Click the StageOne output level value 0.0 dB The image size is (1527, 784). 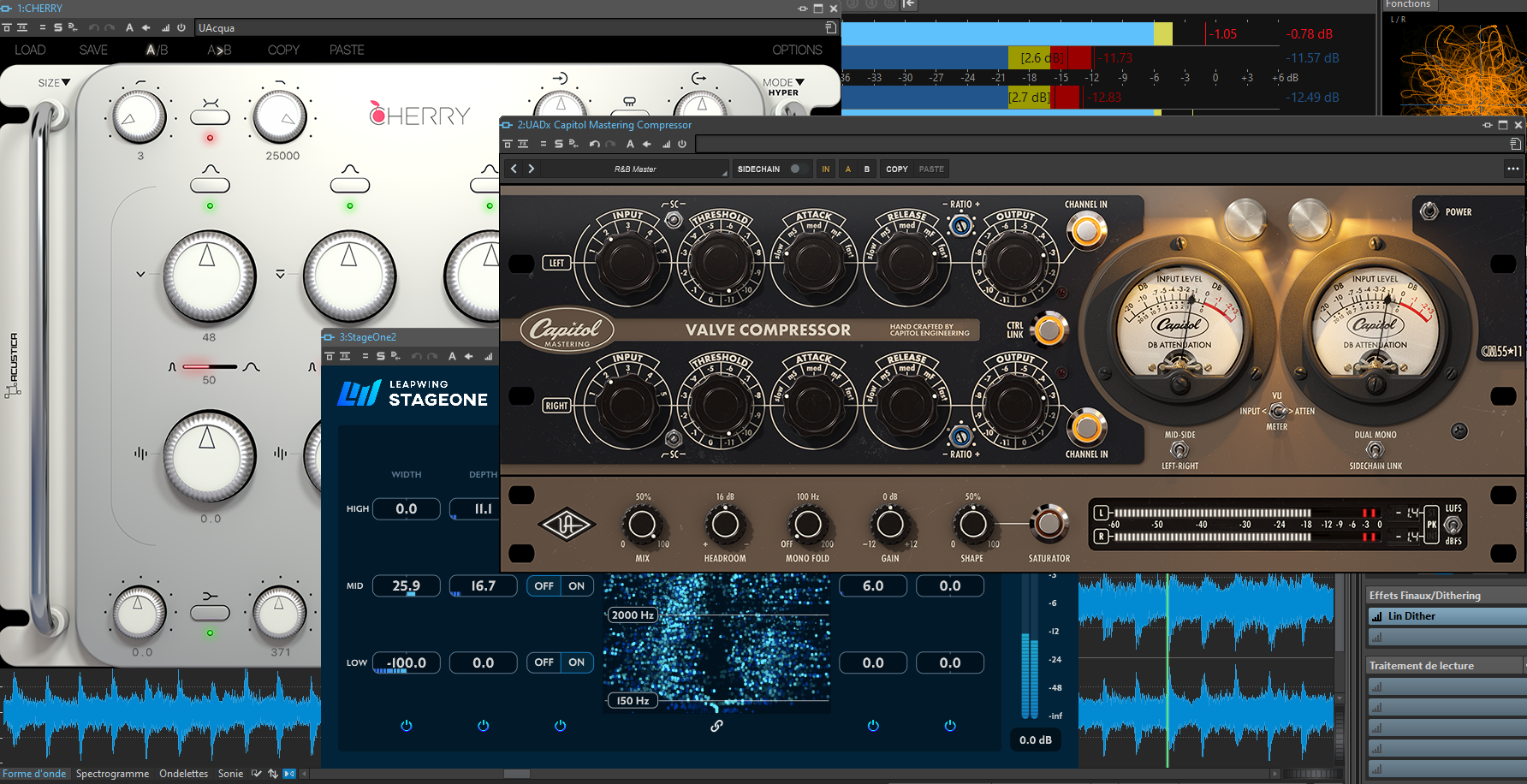(1036, 739)
